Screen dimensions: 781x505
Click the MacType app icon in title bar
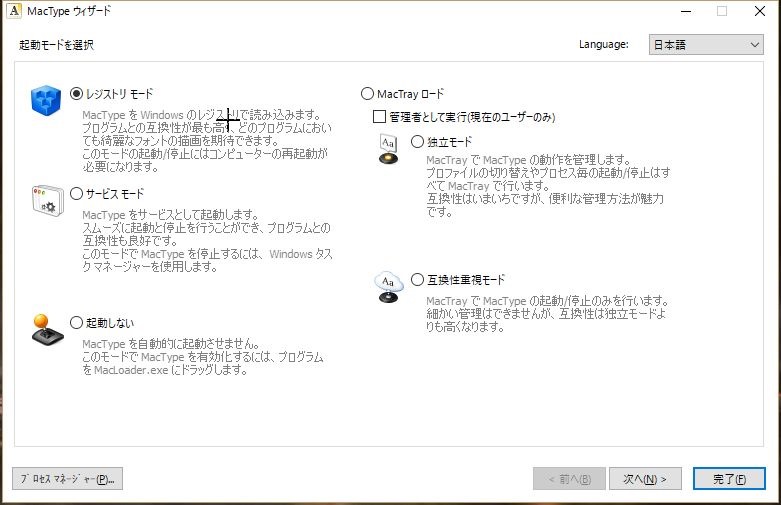coord(14,10)
